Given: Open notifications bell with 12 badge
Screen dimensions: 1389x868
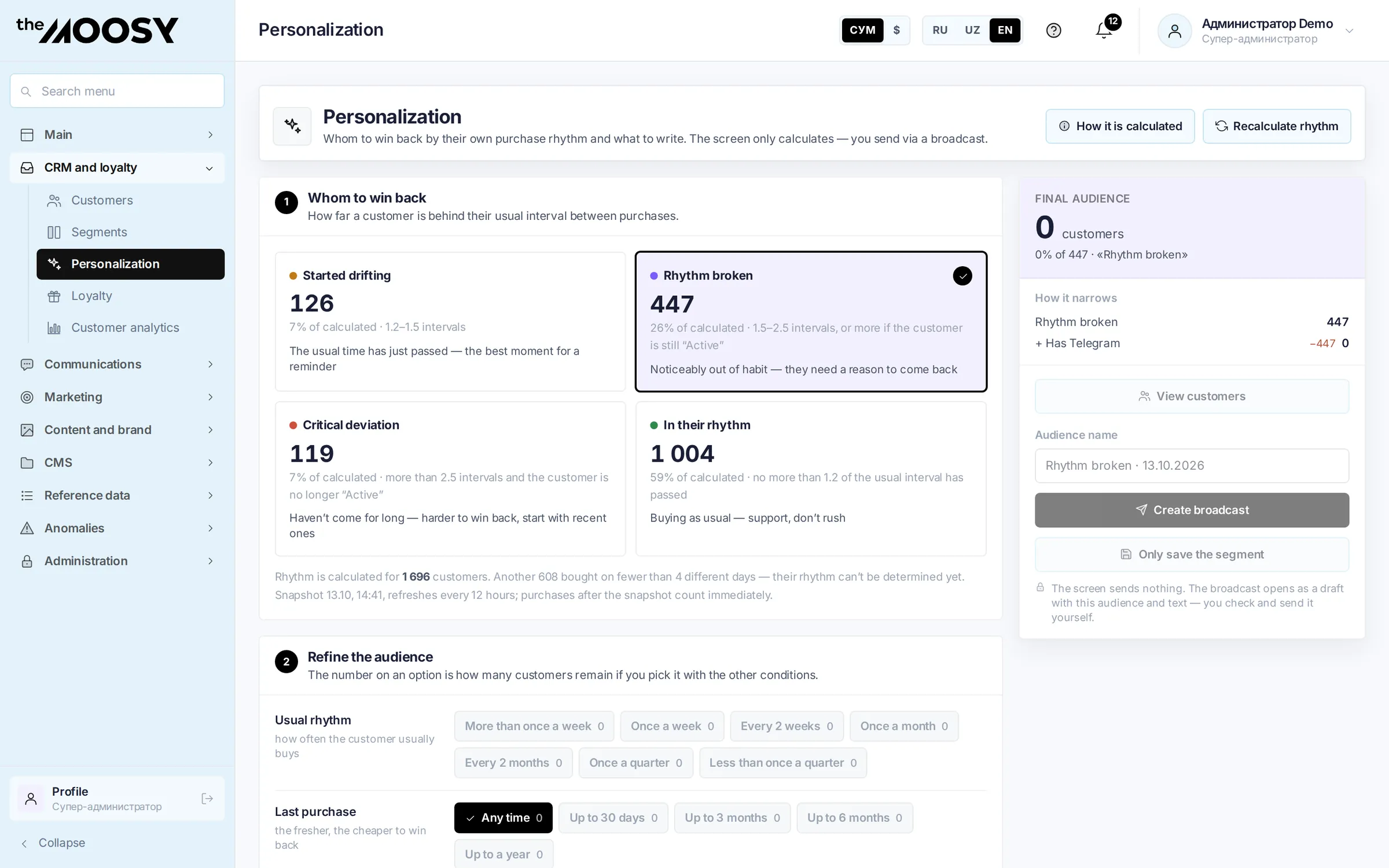Looking at the screenshot, I should click(1105, 30).
